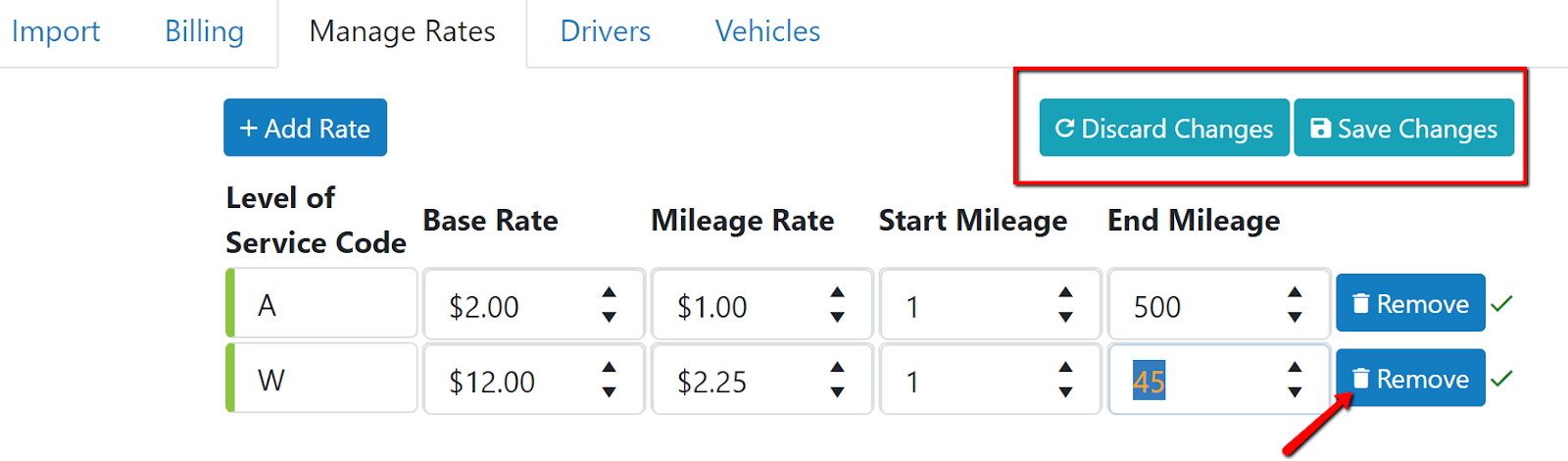Decrease Start Mileage for row A
This screenshot has width=1568, height=461.
pyautogui.click(x=1065, y=317)
